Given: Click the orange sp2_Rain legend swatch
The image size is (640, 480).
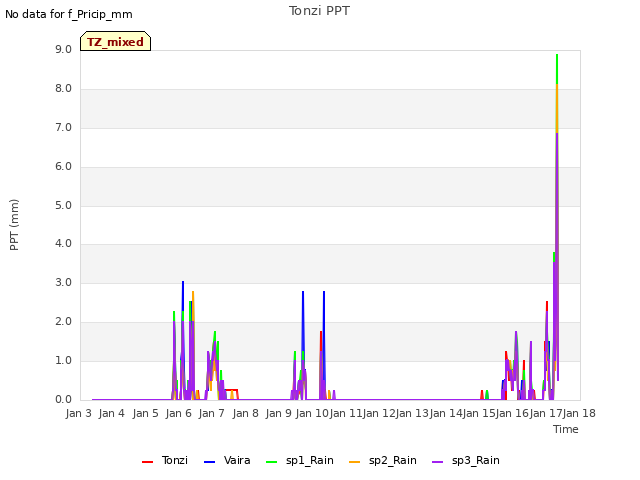Looking at the screenshot, I should [355, 462].
